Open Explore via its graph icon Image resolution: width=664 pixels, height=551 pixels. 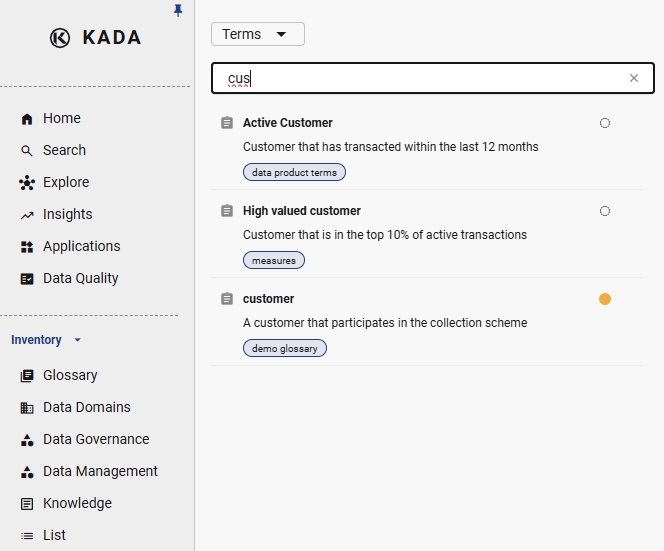pos(27,183)
